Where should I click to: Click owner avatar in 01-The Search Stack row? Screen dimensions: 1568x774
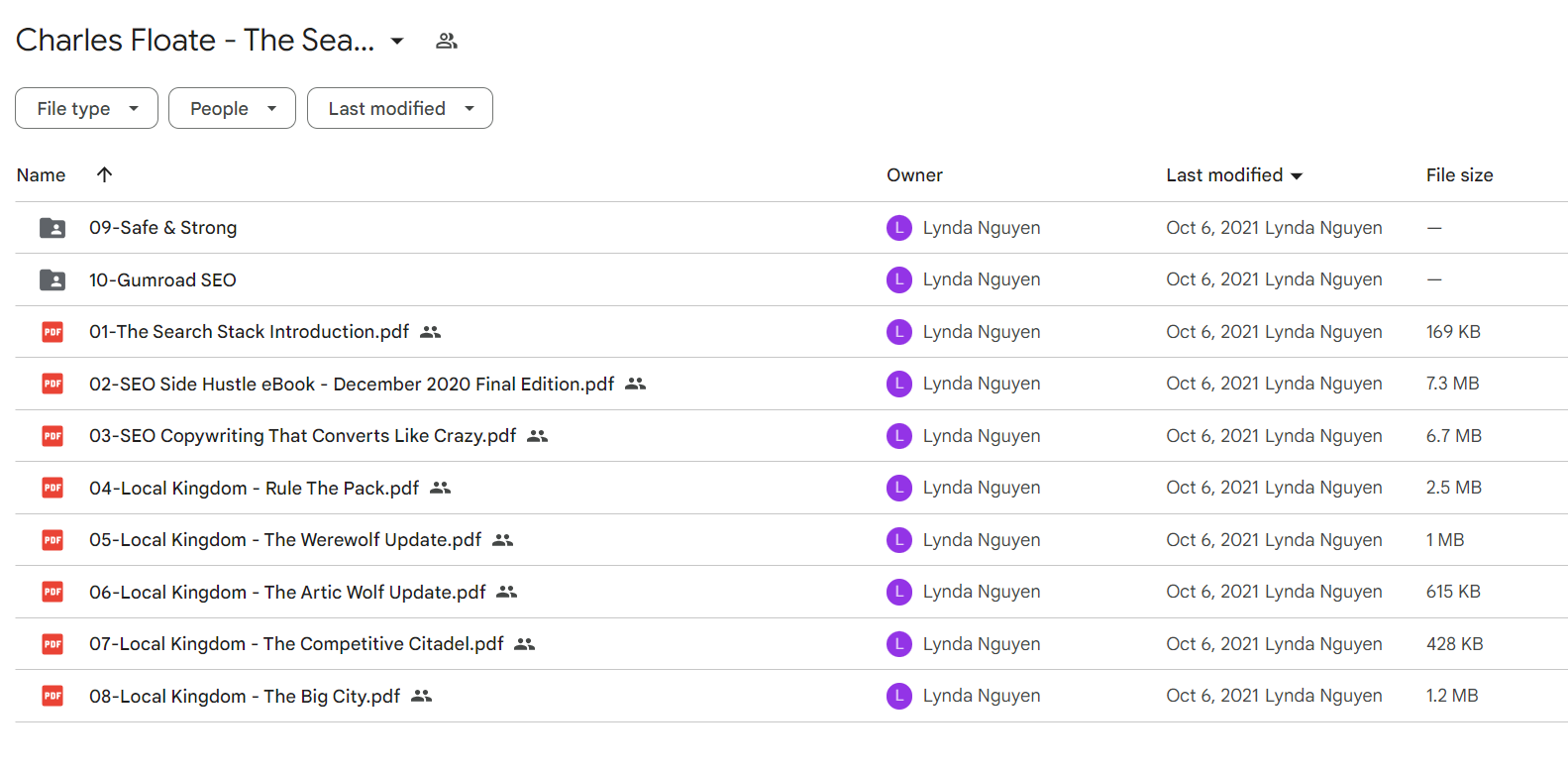tap(898, 332)
